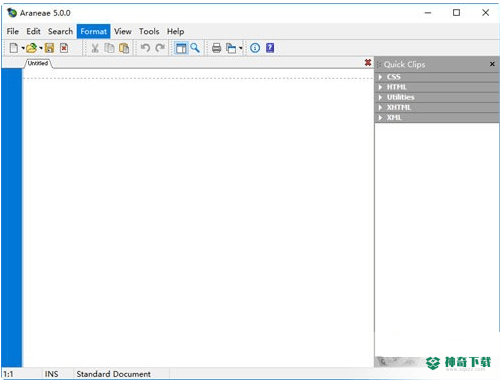500x381 pixels.
Task: Select the Untitled document tab
Action: [38, 63]
